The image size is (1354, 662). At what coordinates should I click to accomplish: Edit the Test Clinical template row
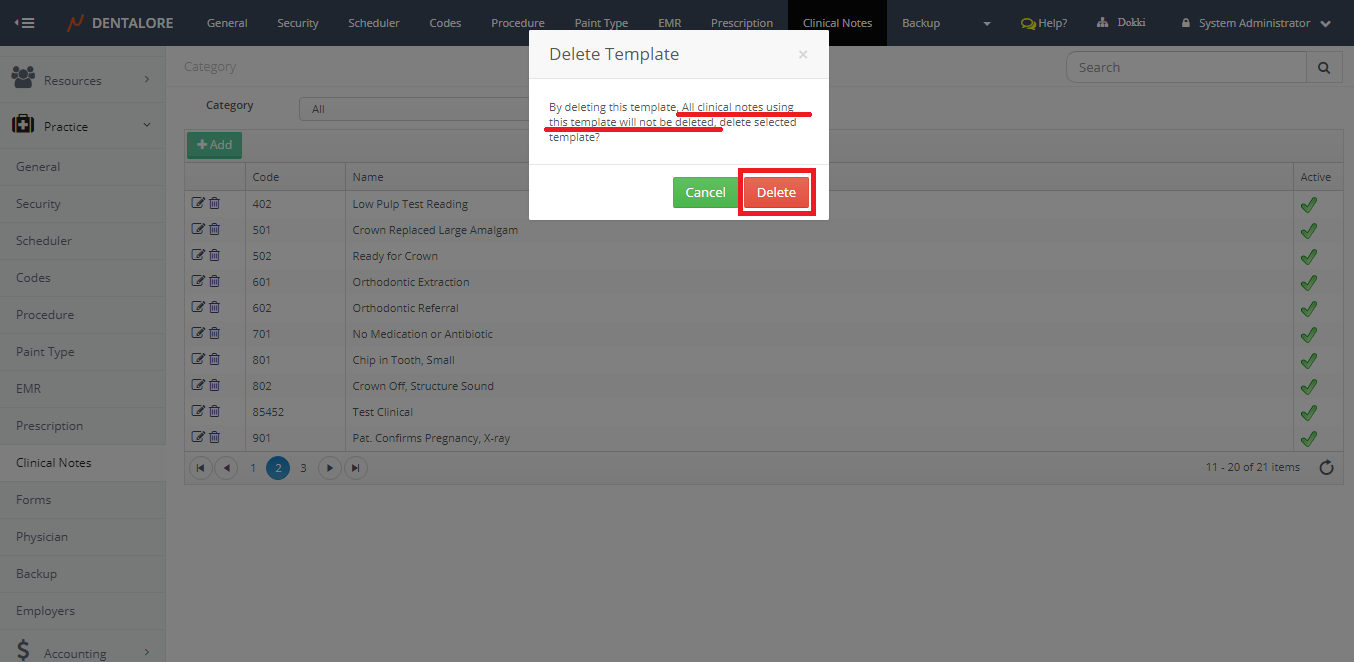point(198,411)
